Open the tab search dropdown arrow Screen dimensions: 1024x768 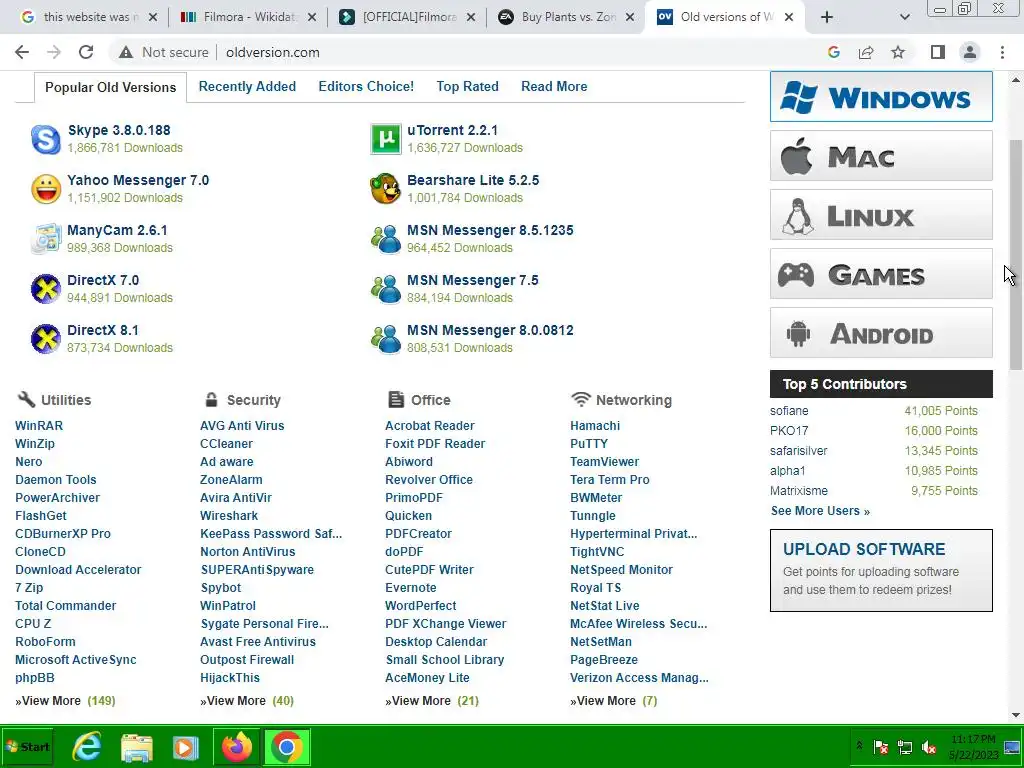(904, 17)
